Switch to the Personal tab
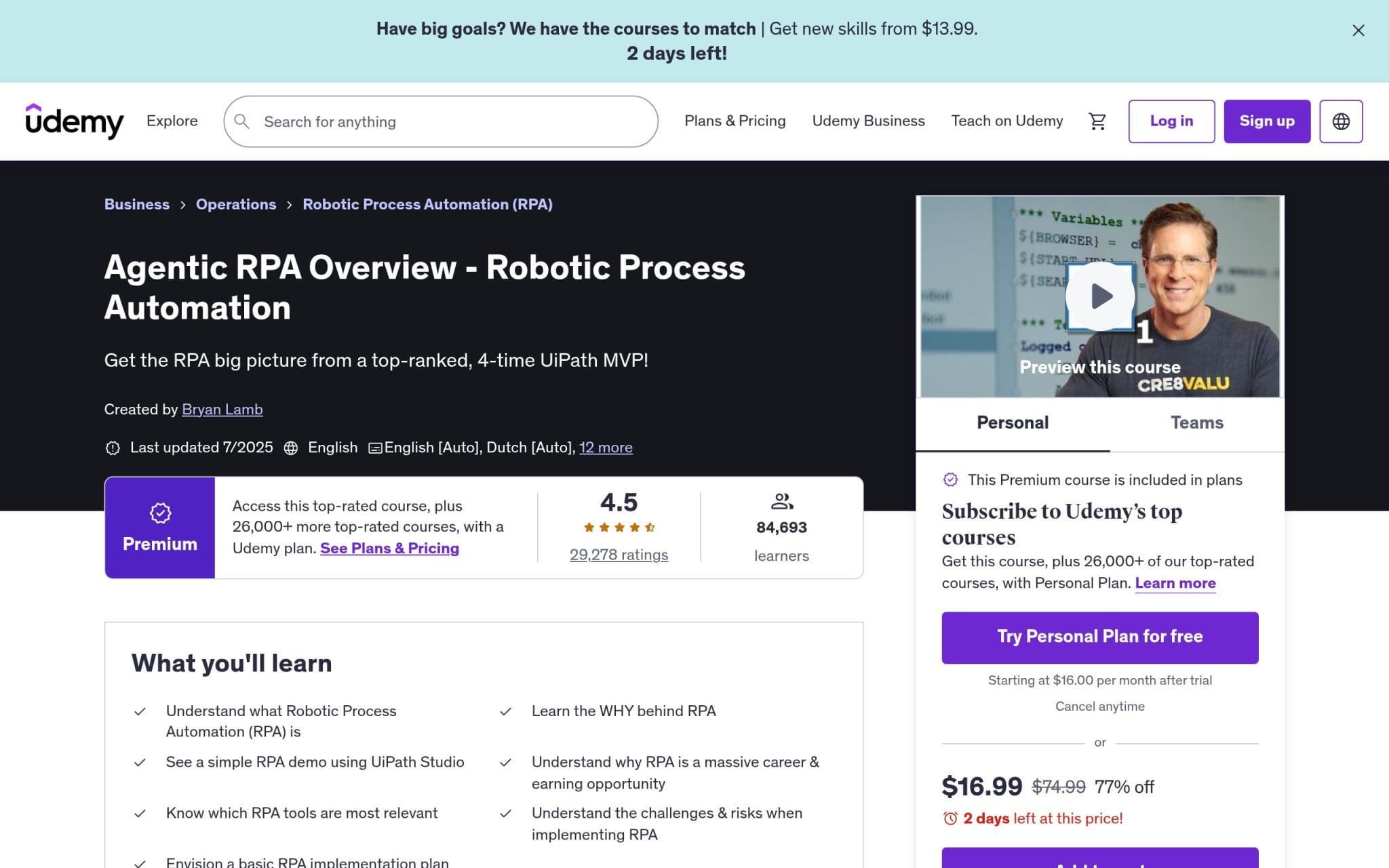 tap(1013, 423)
